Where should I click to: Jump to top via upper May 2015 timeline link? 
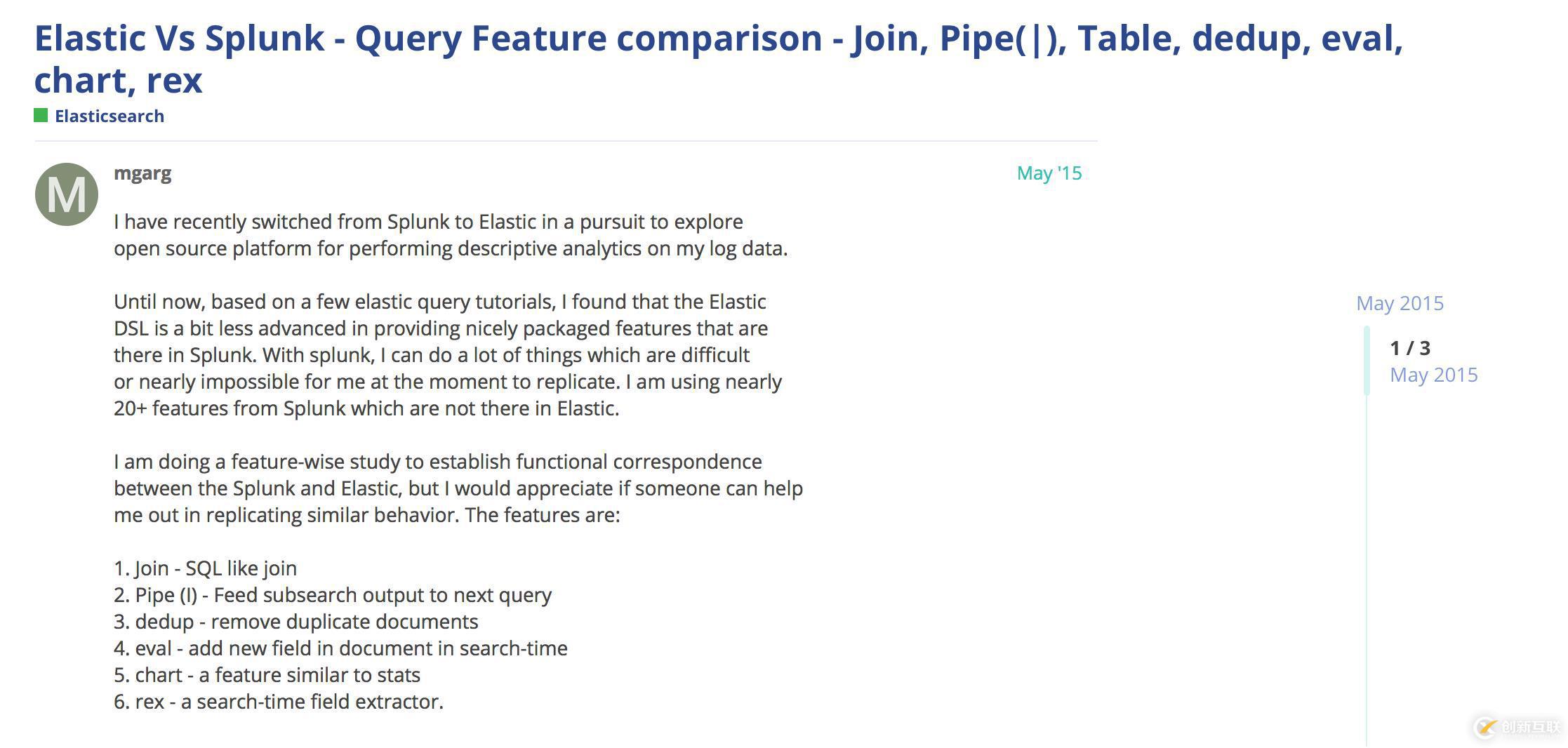coord(1400,302)
